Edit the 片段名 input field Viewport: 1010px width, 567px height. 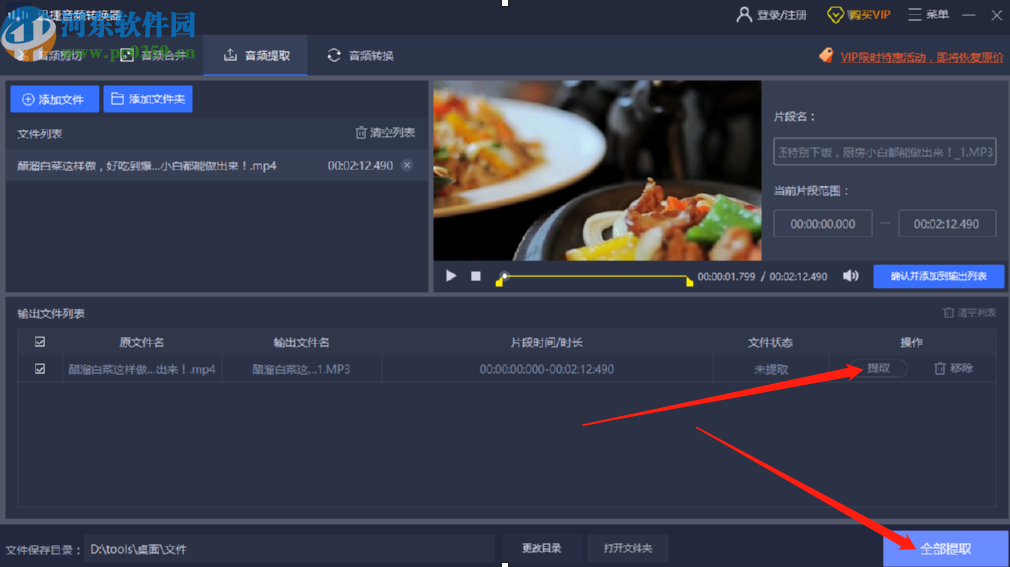[x=885, y=152]
